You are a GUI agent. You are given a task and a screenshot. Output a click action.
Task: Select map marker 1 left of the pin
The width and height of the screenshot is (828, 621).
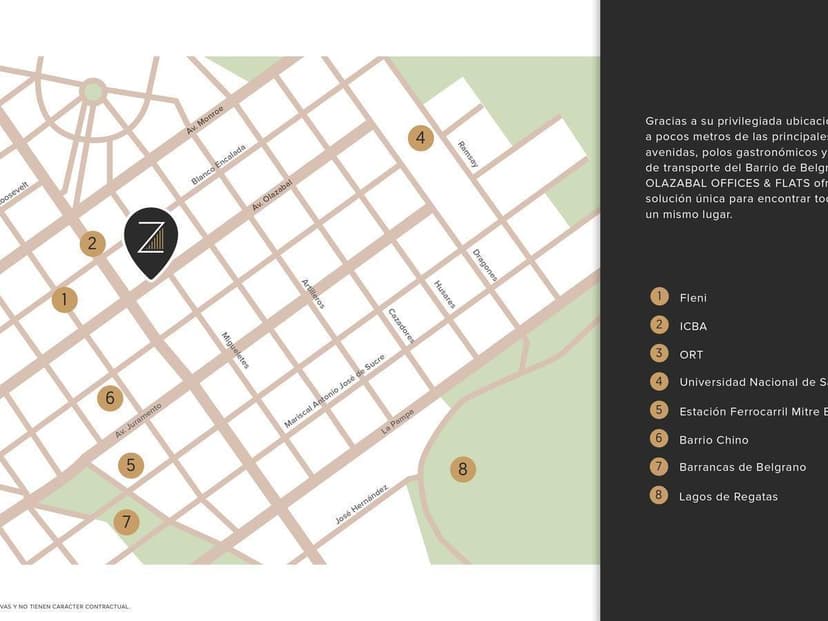point(64,299)
